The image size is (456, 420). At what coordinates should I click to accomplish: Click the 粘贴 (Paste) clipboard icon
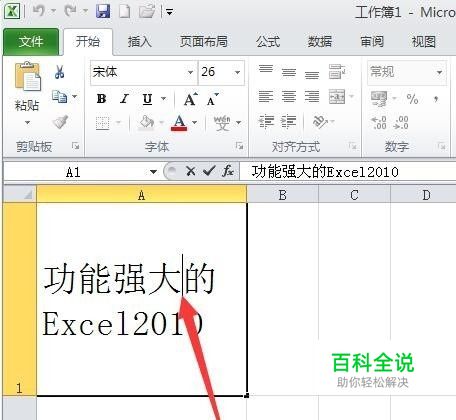pos(27,77)
